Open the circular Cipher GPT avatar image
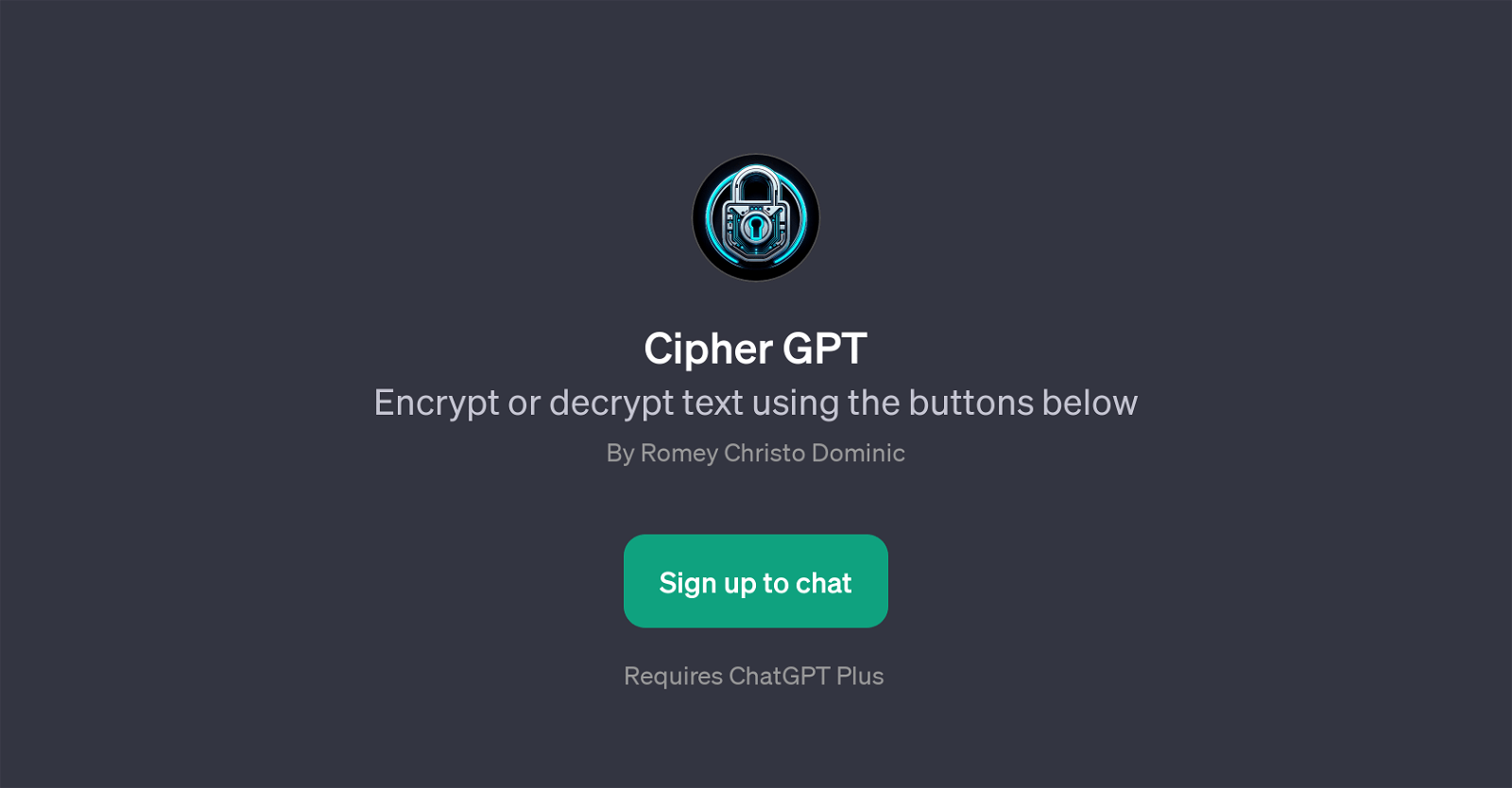This screenshot has height=788, width=1512. [x=756, y=218]
